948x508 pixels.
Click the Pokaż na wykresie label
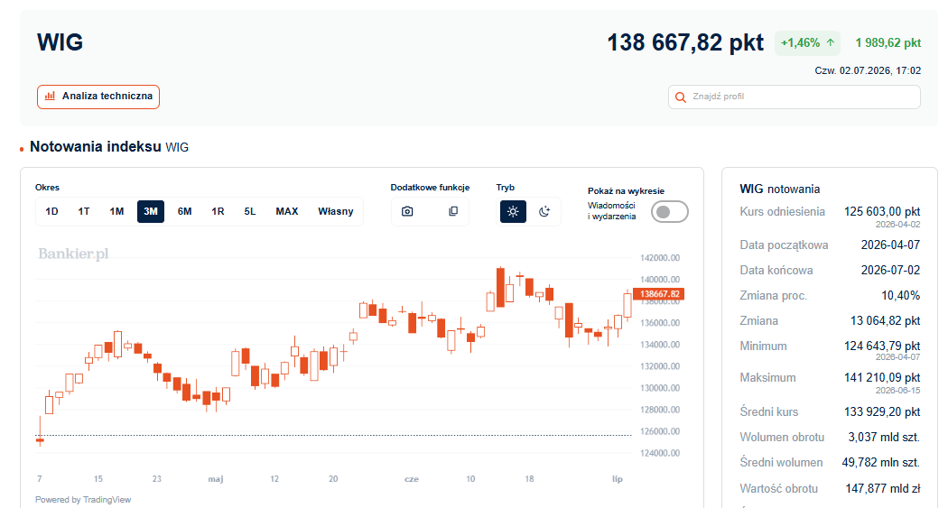[x=626, y=191]
